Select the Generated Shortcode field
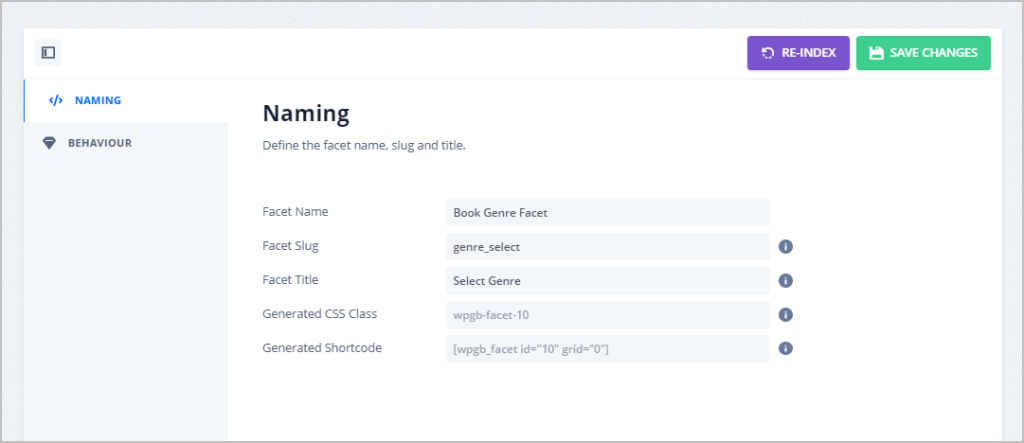The image size is (1024, 443). coord(608,349)
